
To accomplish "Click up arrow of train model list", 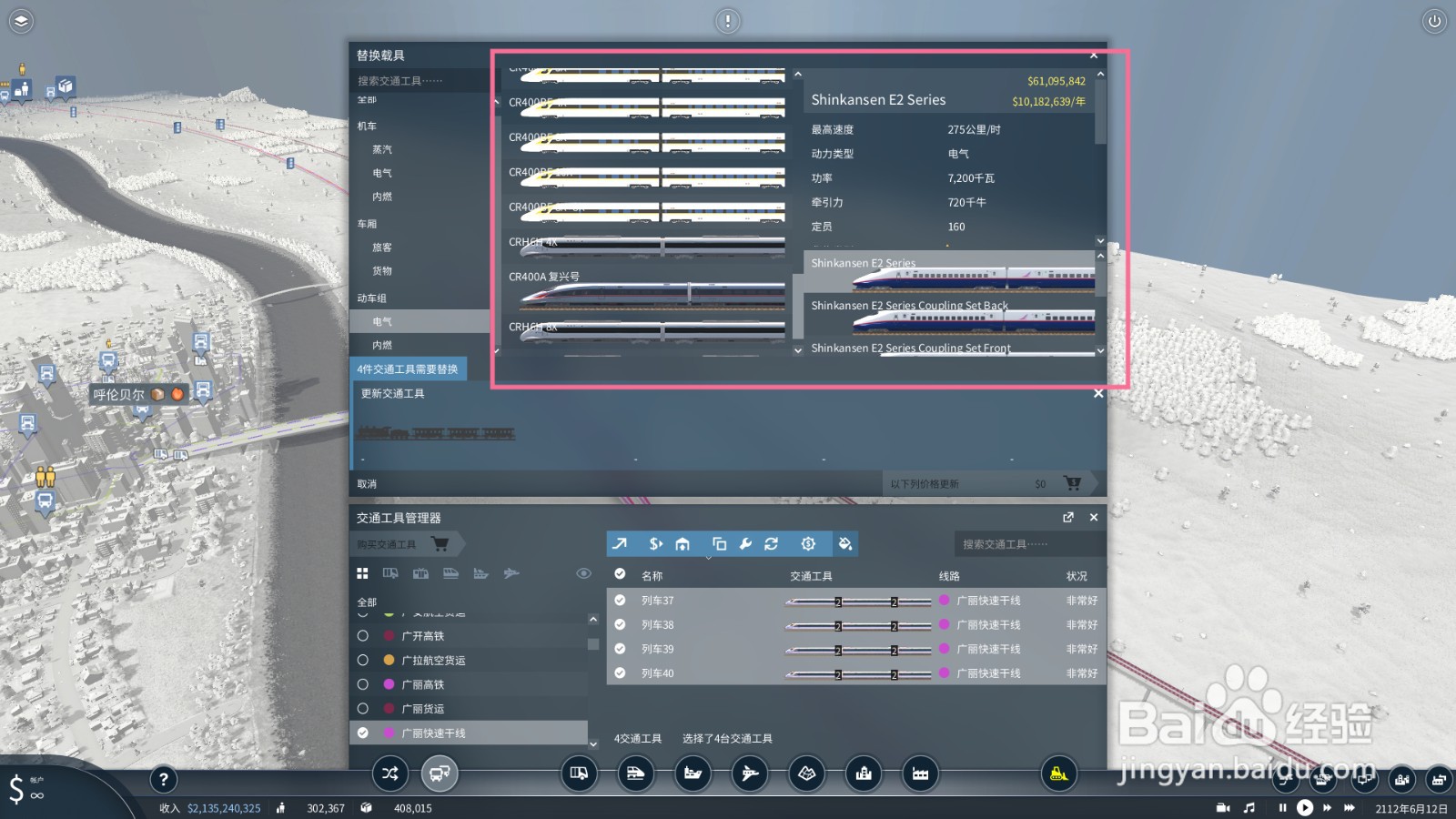I will pos(798,75).
